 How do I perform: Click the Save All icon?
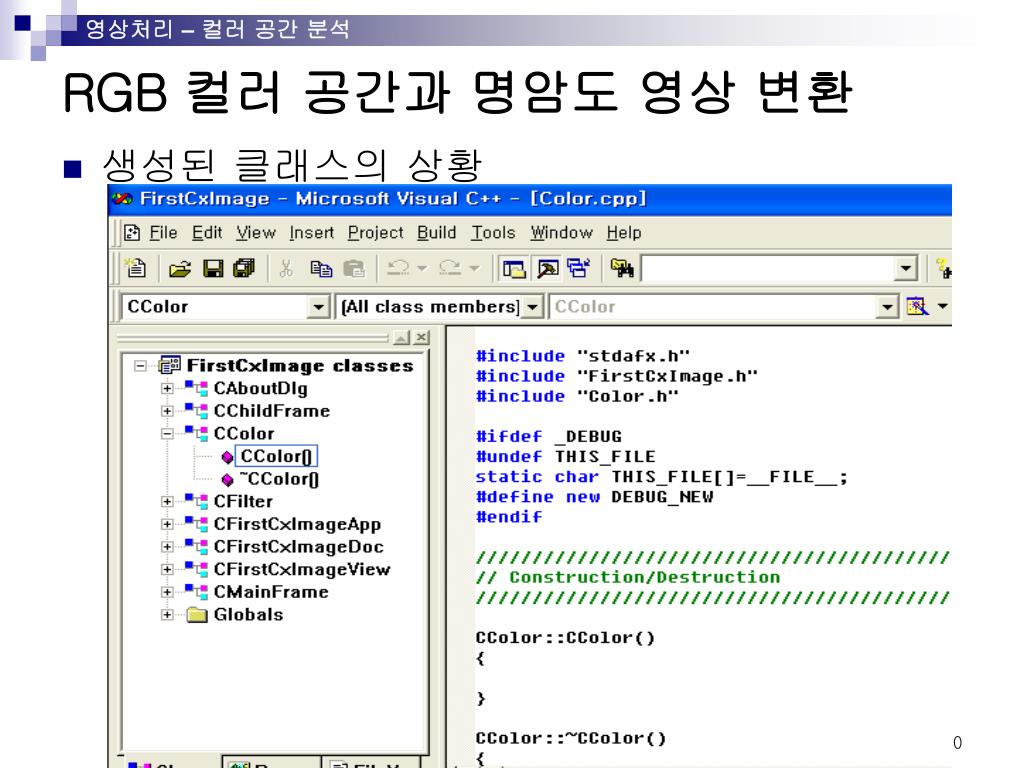coord(244,268)
